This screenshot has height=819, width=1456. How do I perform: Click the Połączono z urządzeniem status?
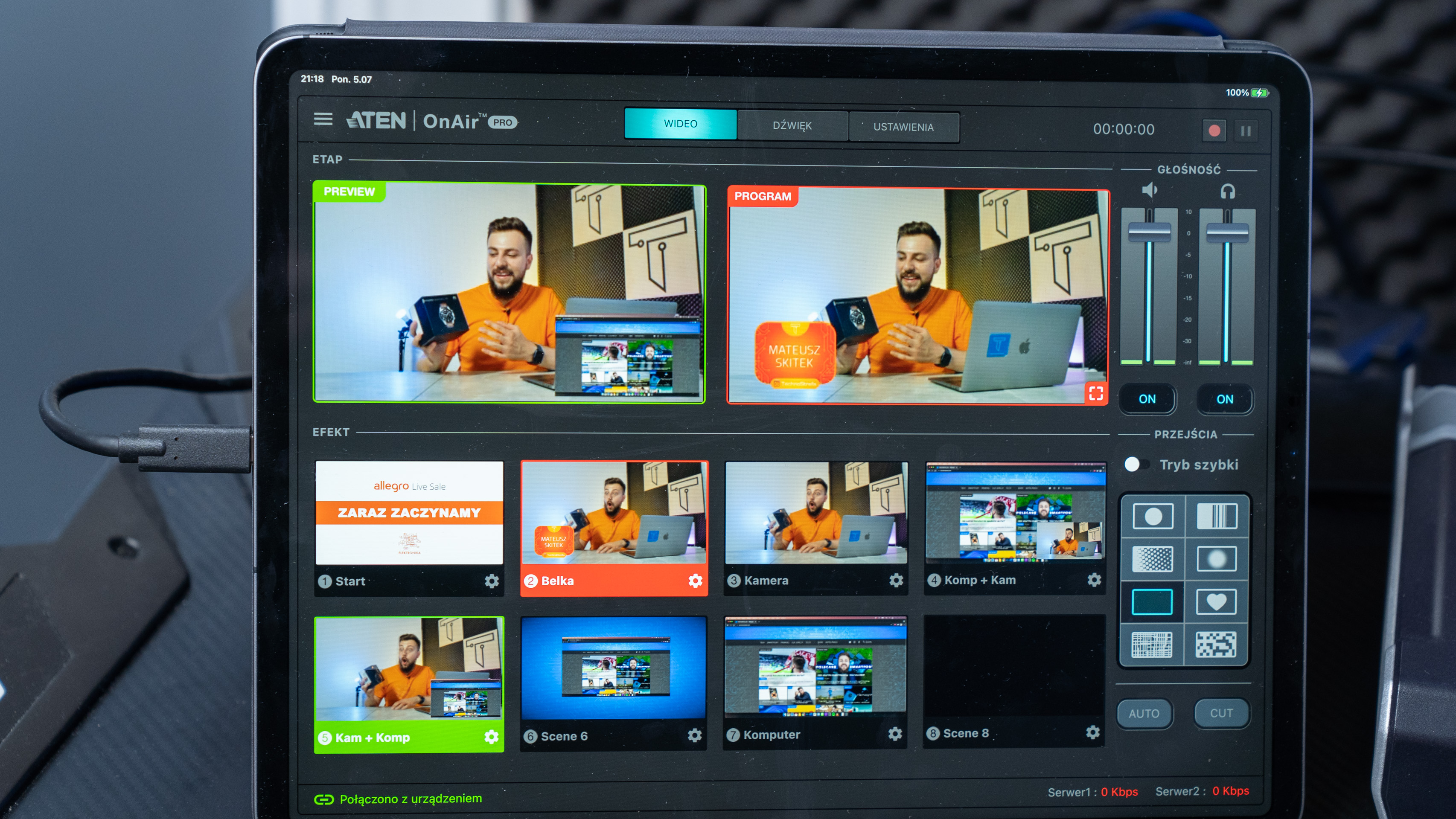point(411,799)
